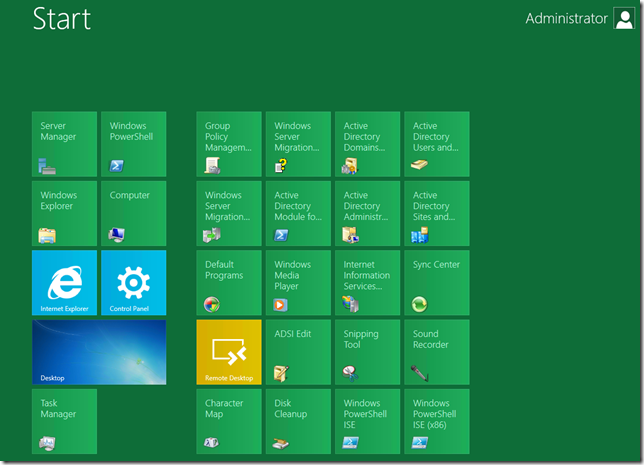
Task: Launch the Windows PowerShell tile
Action: [x=133, y=144]
